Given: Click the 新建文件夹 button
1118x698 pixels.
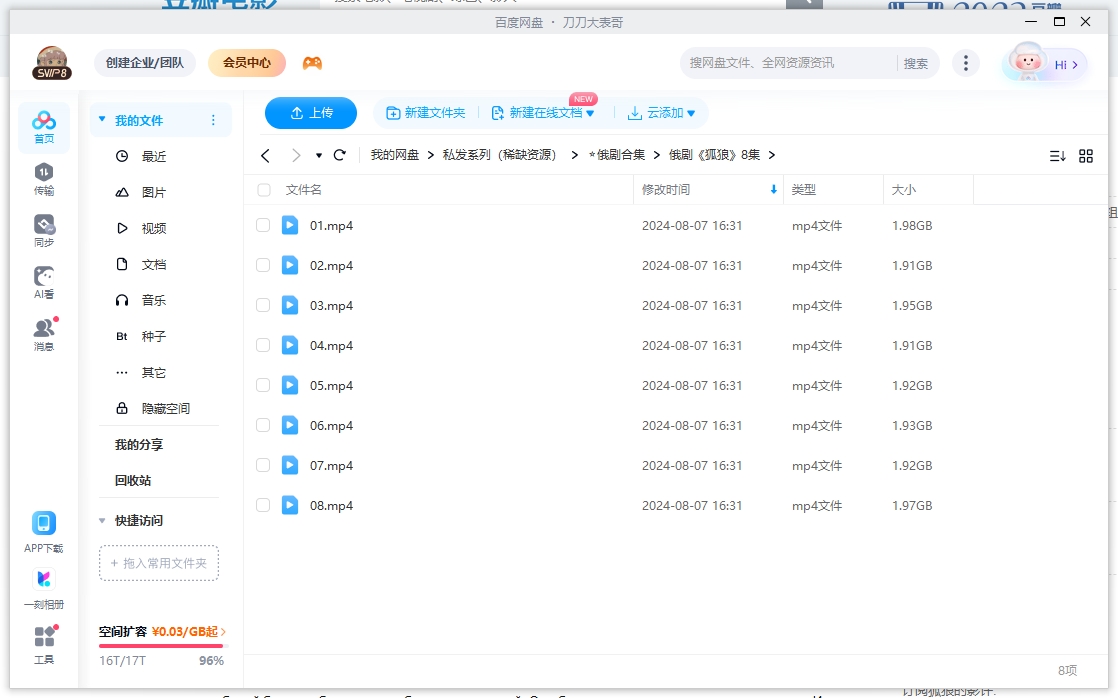Looking at the screenshot, I should click(x=426, y=113).
